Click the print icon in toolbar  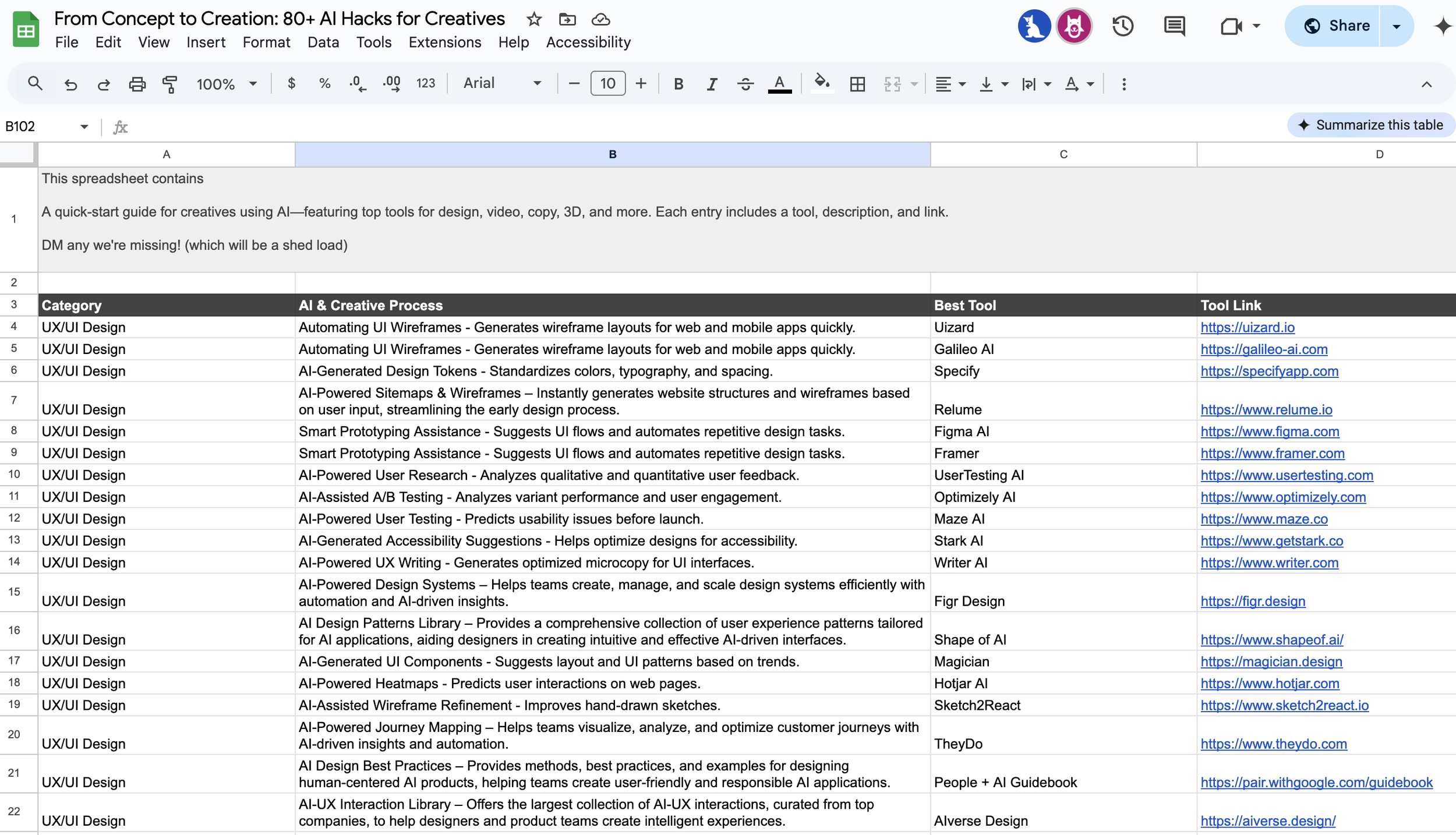tap(137, 84)
